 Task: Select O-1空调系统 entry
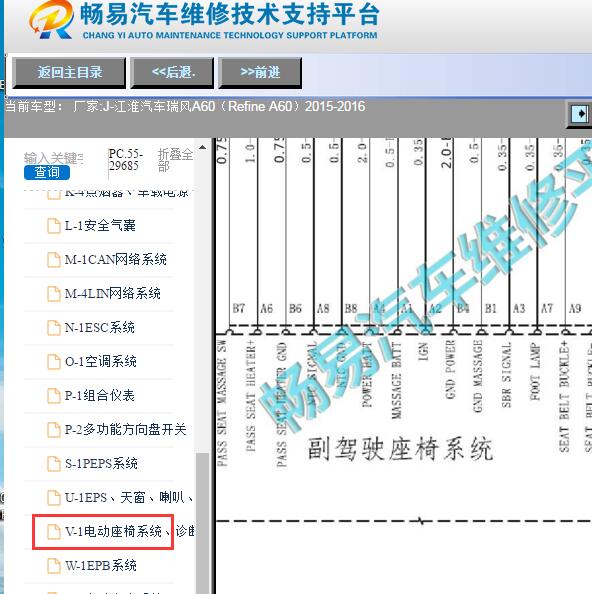101,361
